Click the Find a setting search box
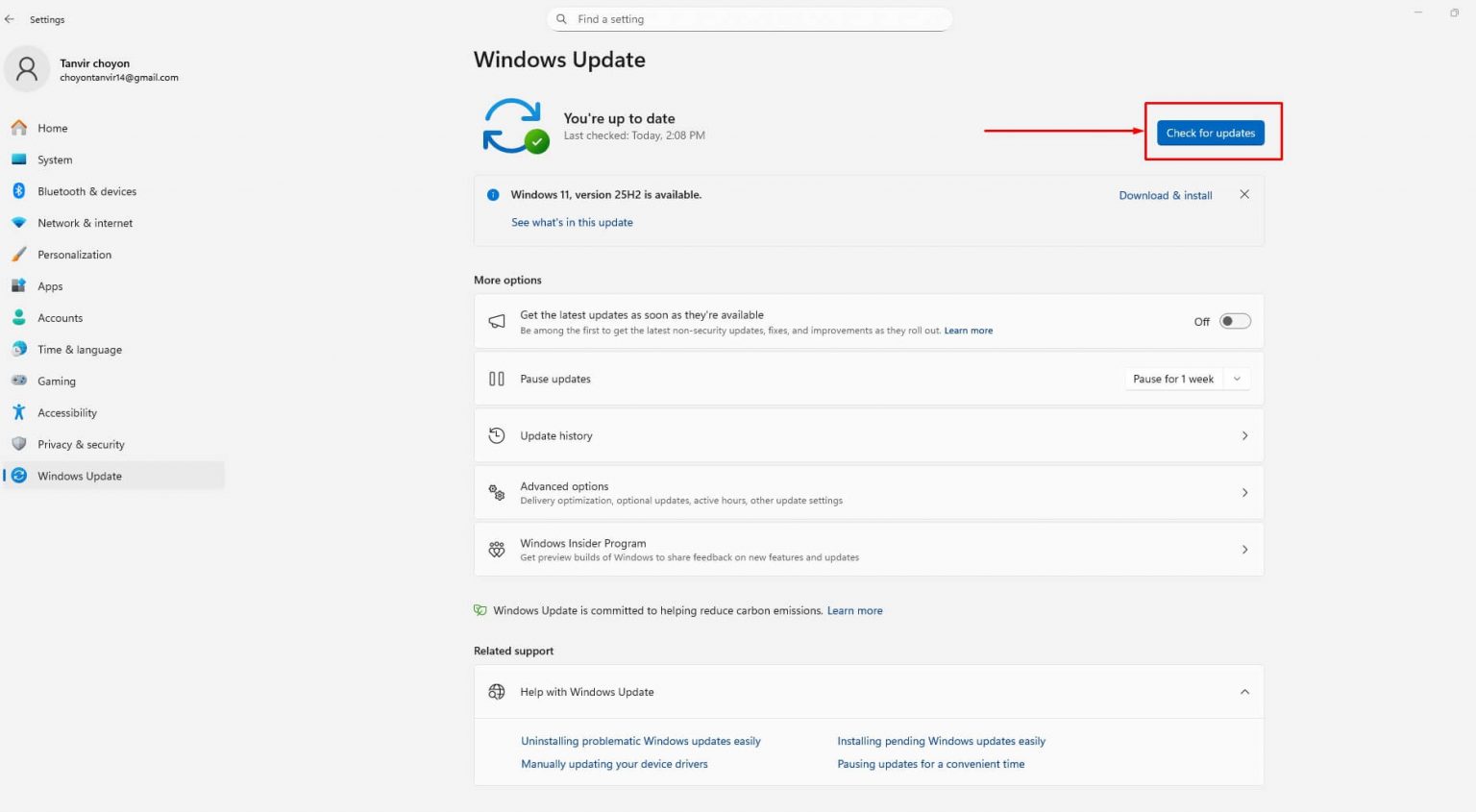 (x=750, y=19)
